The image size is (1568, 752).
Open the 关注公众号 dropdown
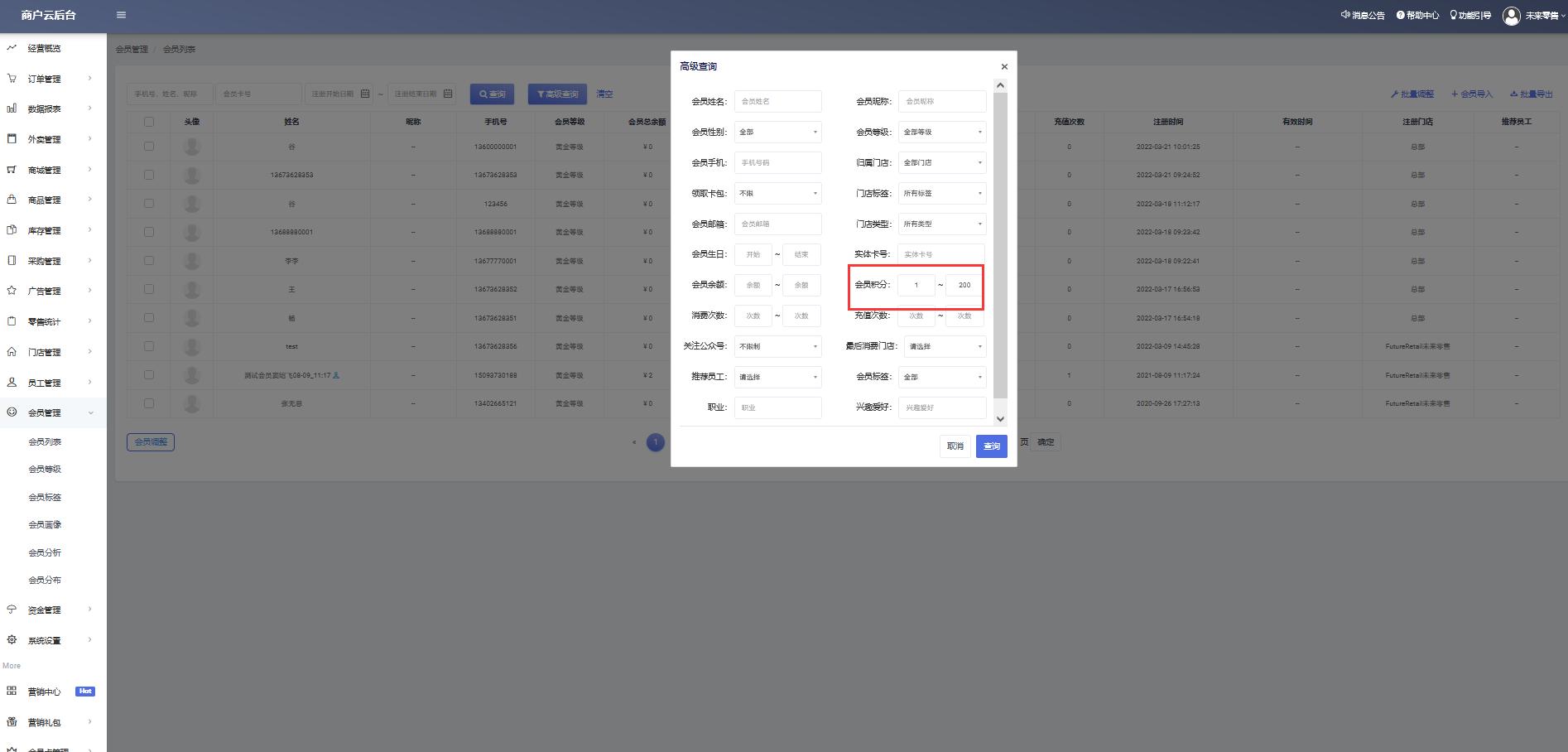[778, 346]
